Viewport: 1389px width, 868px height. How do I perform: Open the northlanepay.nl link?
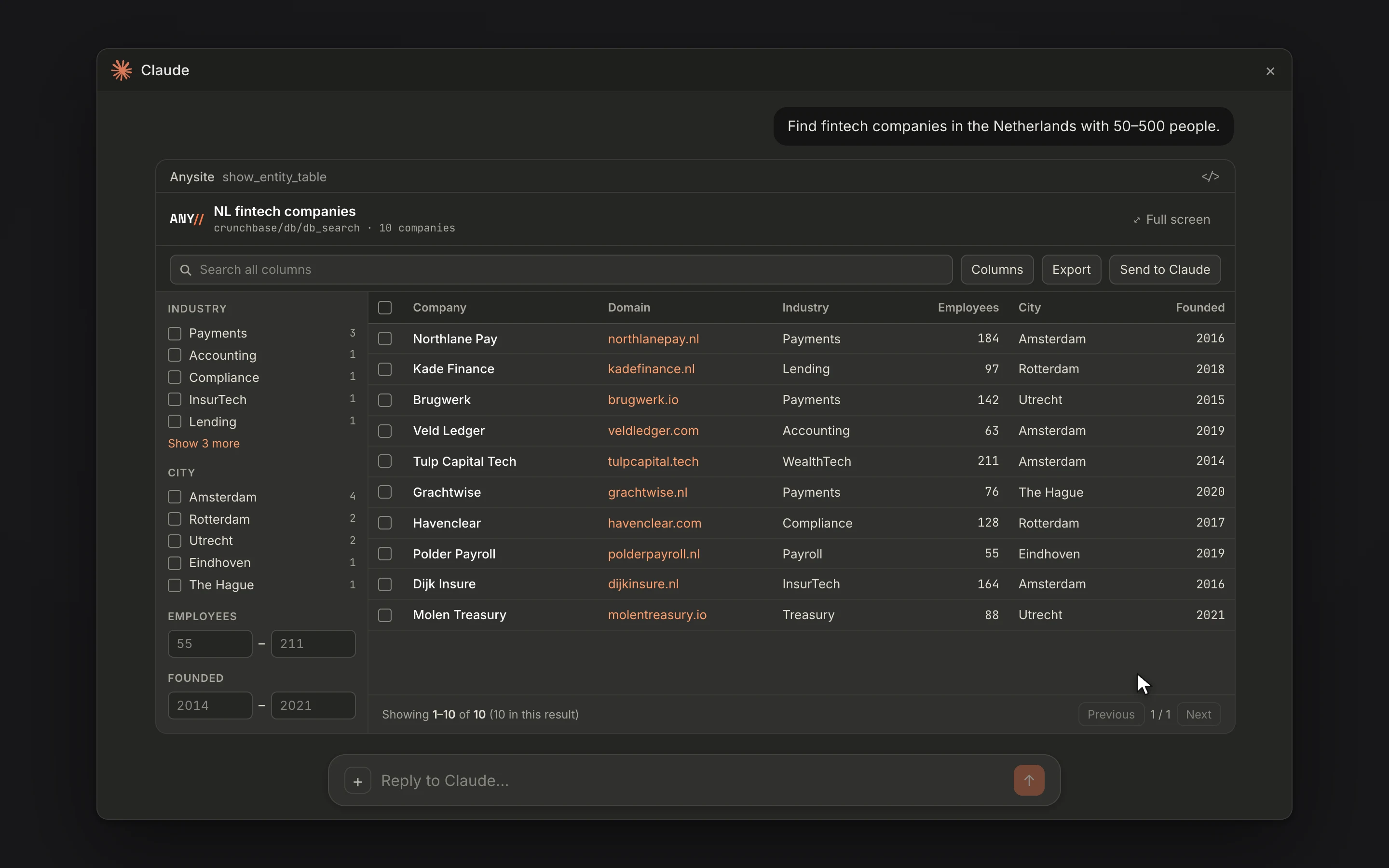pos(653,339)
